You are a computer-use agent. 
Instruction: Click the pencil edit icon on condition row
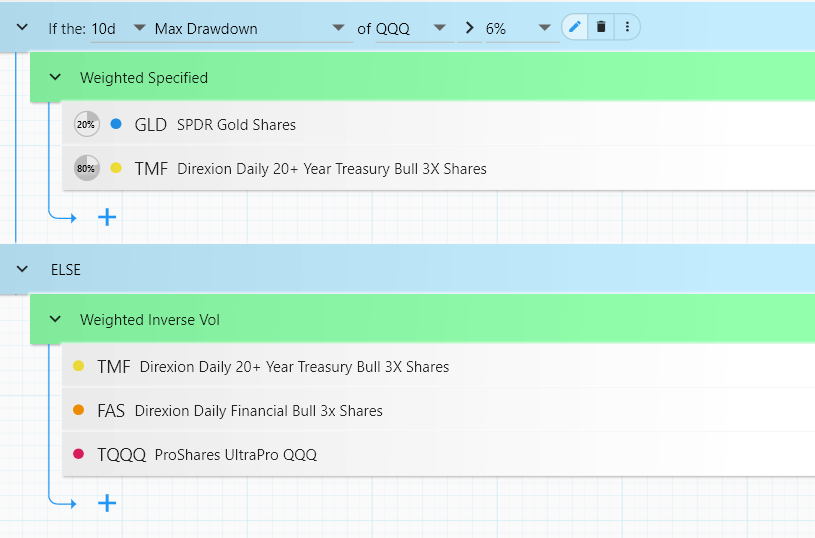575,27
